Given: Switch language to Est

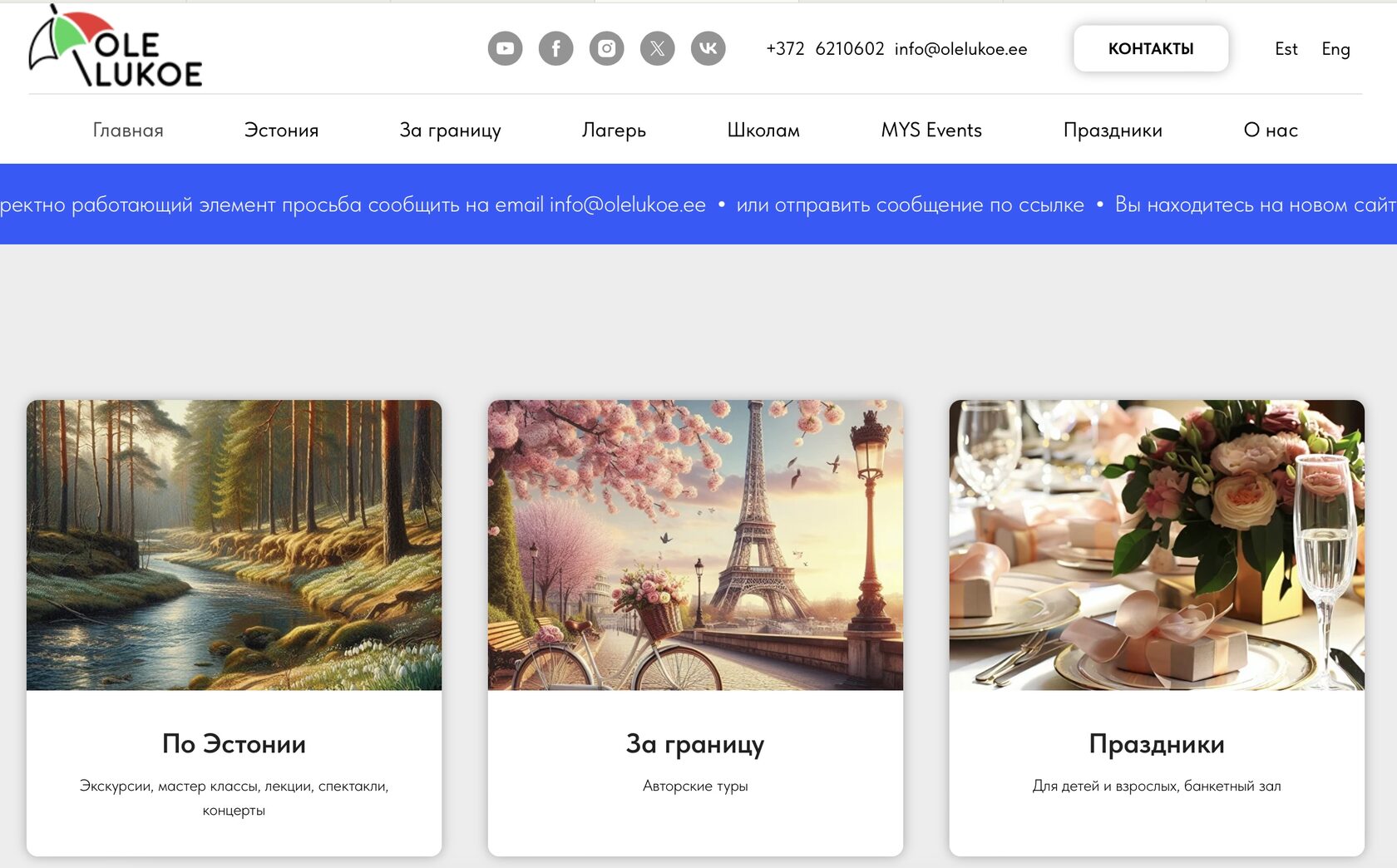Looking at the screenshot, I should pos(1286,49).
